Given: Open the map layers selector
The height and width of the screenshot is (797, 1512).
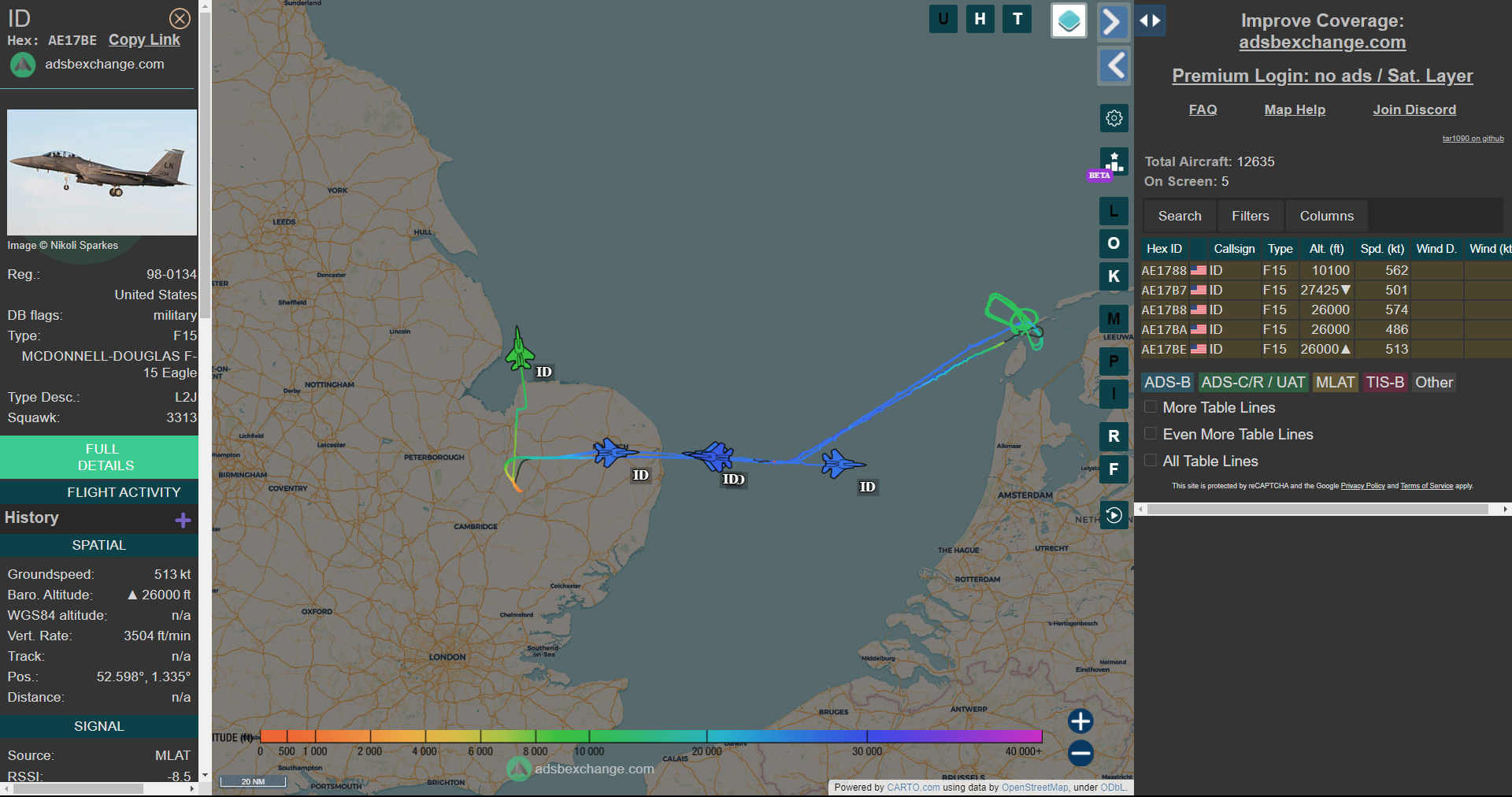Looking at the screenshot, I should 1069,20.
